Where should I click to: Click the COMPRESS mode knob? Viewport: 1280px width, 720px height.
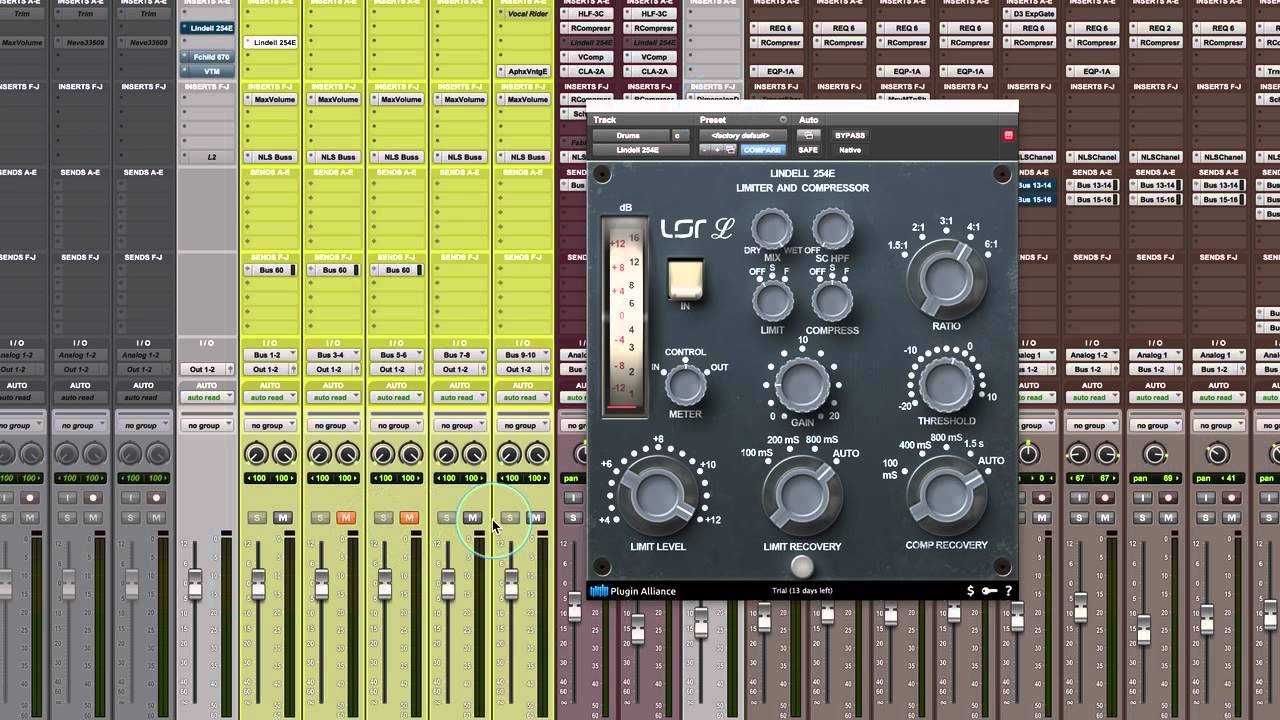832,301
